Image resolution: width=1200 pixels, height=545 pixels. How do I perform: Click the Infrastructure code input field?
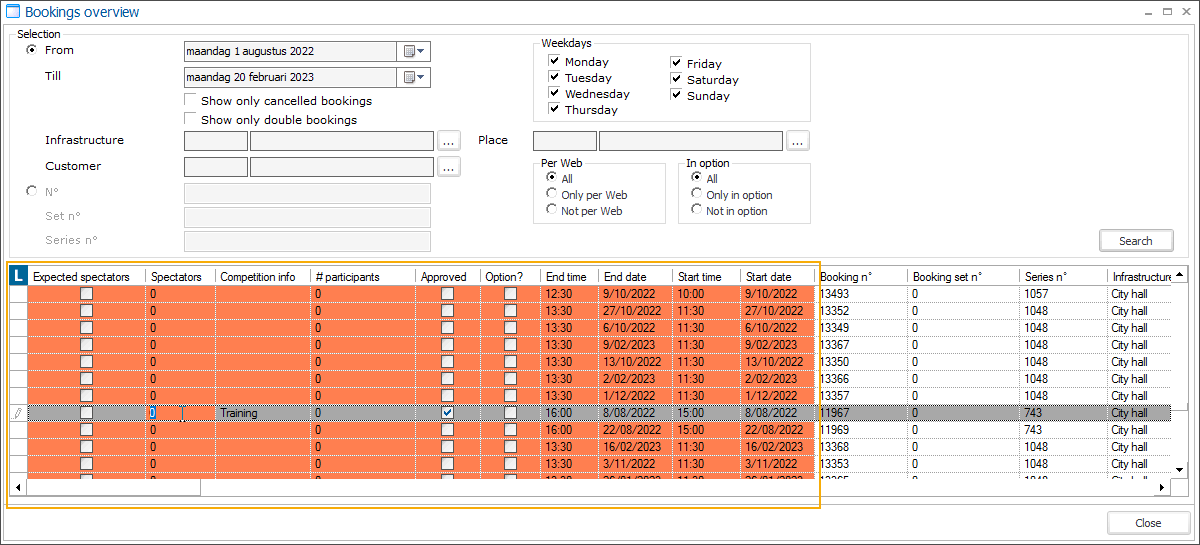point(216,141)
